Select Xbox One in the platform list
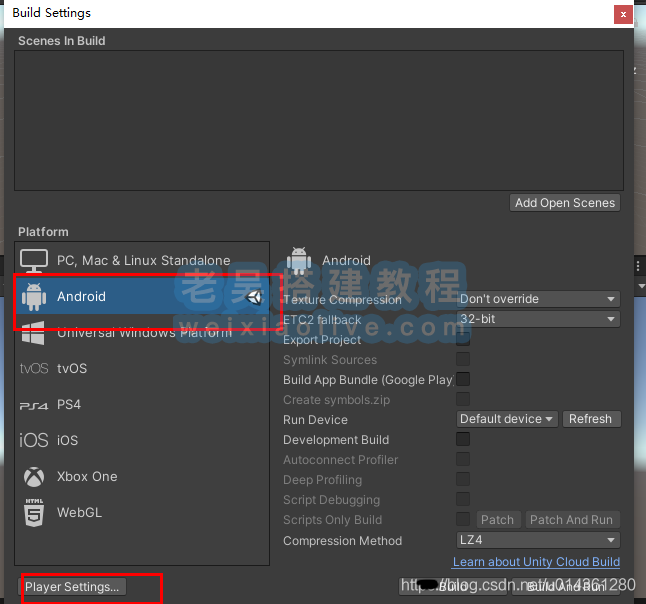 tap(87, 477)
